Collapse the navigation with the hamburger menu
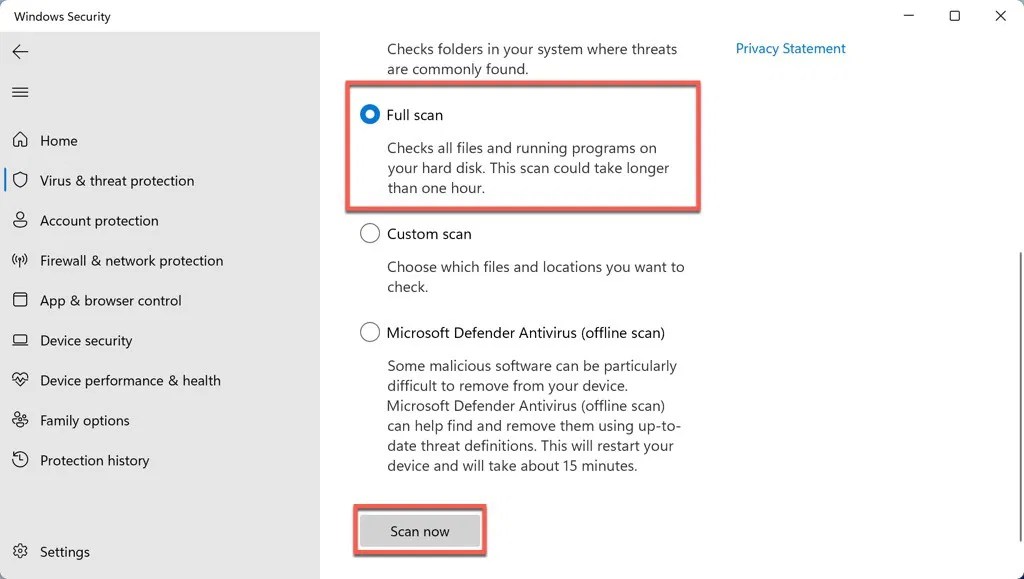Viewport: 1024px width, 579px height. pyautogui.click(x=20, y=92)
